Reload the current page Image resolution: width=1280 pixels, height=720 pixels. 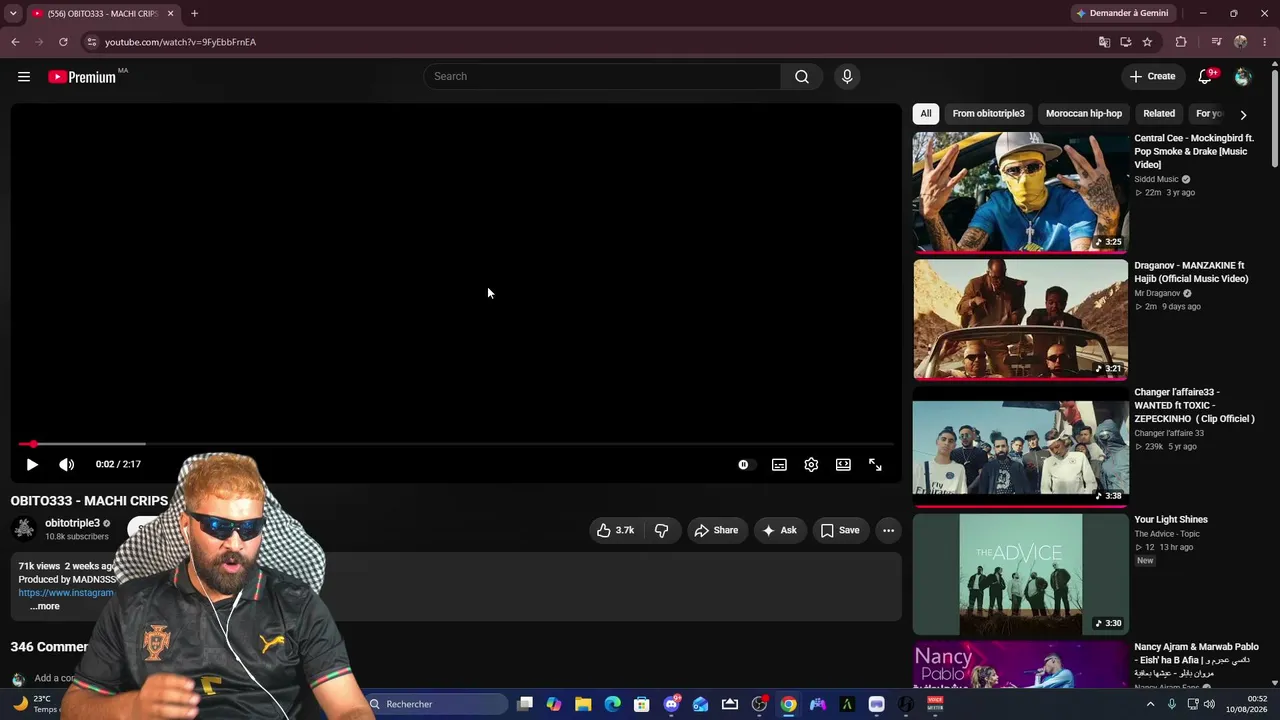point(63,42)
